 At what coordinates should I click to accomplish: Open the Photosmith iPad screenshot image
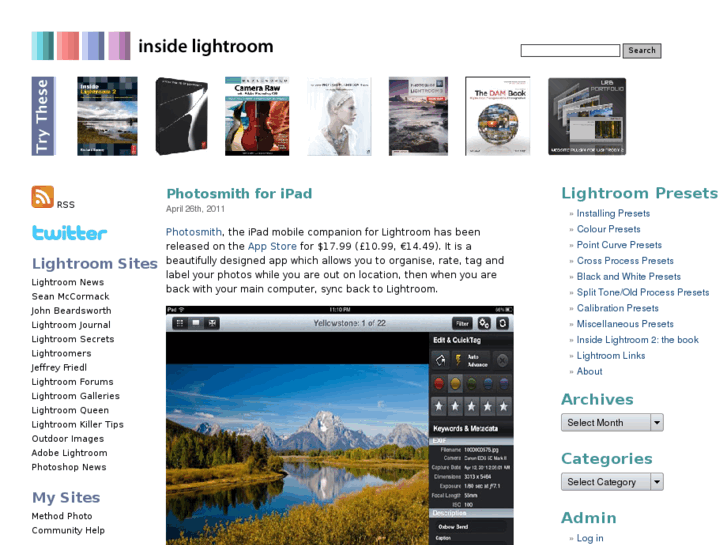click(340, 425)
